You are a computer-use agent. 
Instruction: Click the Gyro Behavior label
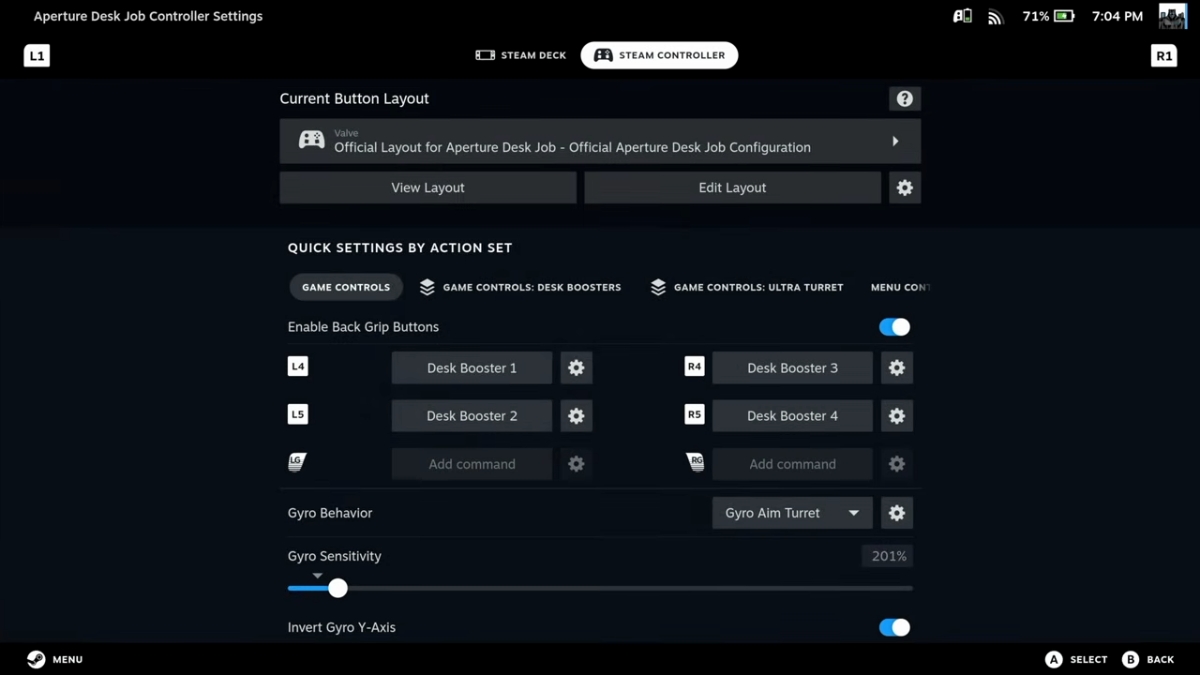coord(330,513)
